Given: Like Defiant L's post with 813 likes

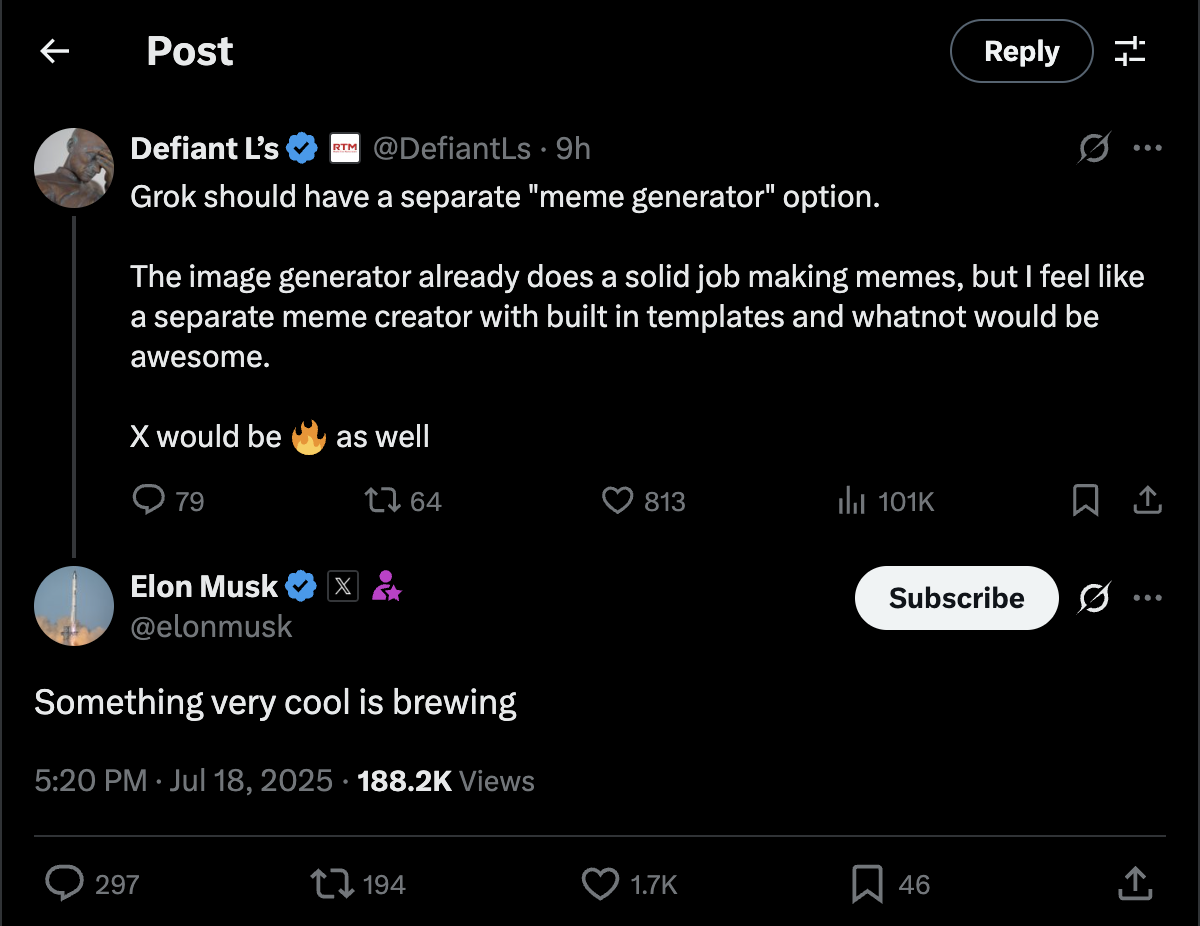Looking at the screenshot, I should (618, 500).
